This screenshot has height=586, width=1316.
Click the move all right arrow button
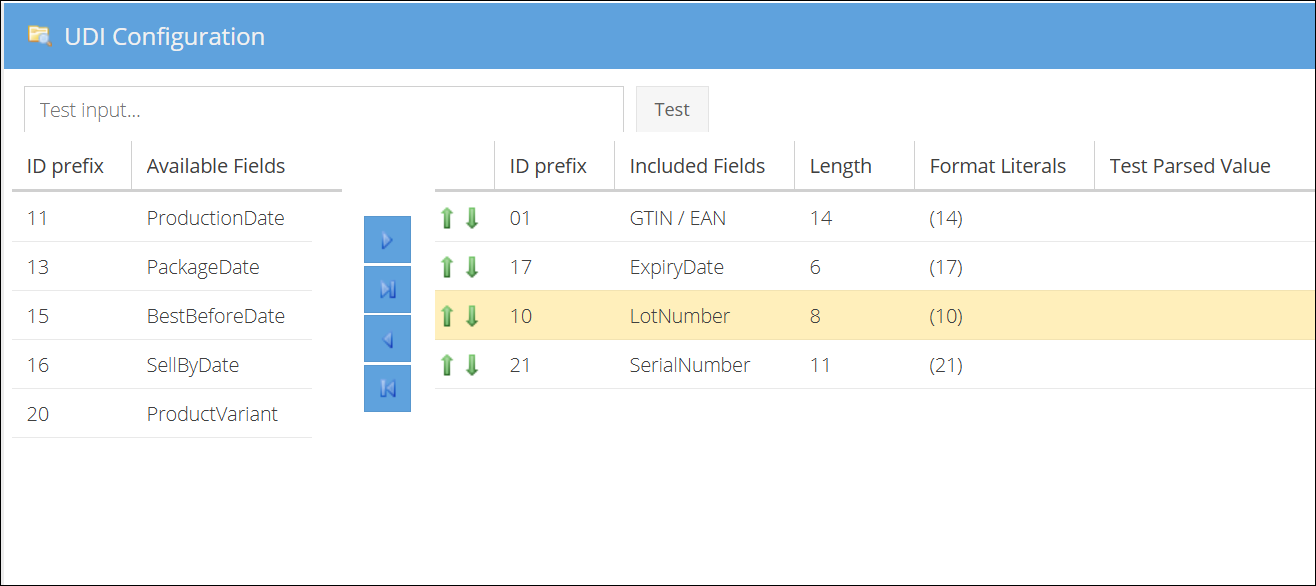[387, 290]
